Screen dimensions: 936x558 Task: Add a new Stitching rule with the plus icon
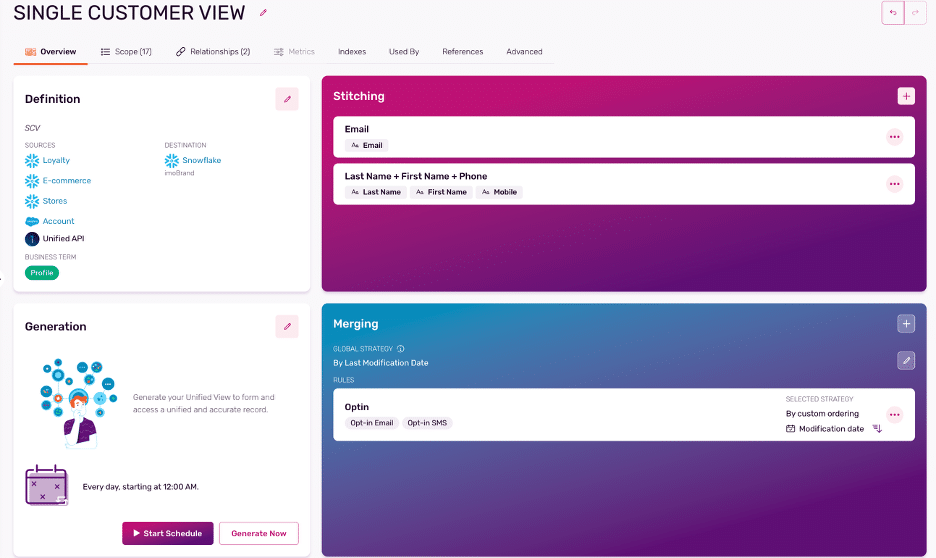coord(906,96)
